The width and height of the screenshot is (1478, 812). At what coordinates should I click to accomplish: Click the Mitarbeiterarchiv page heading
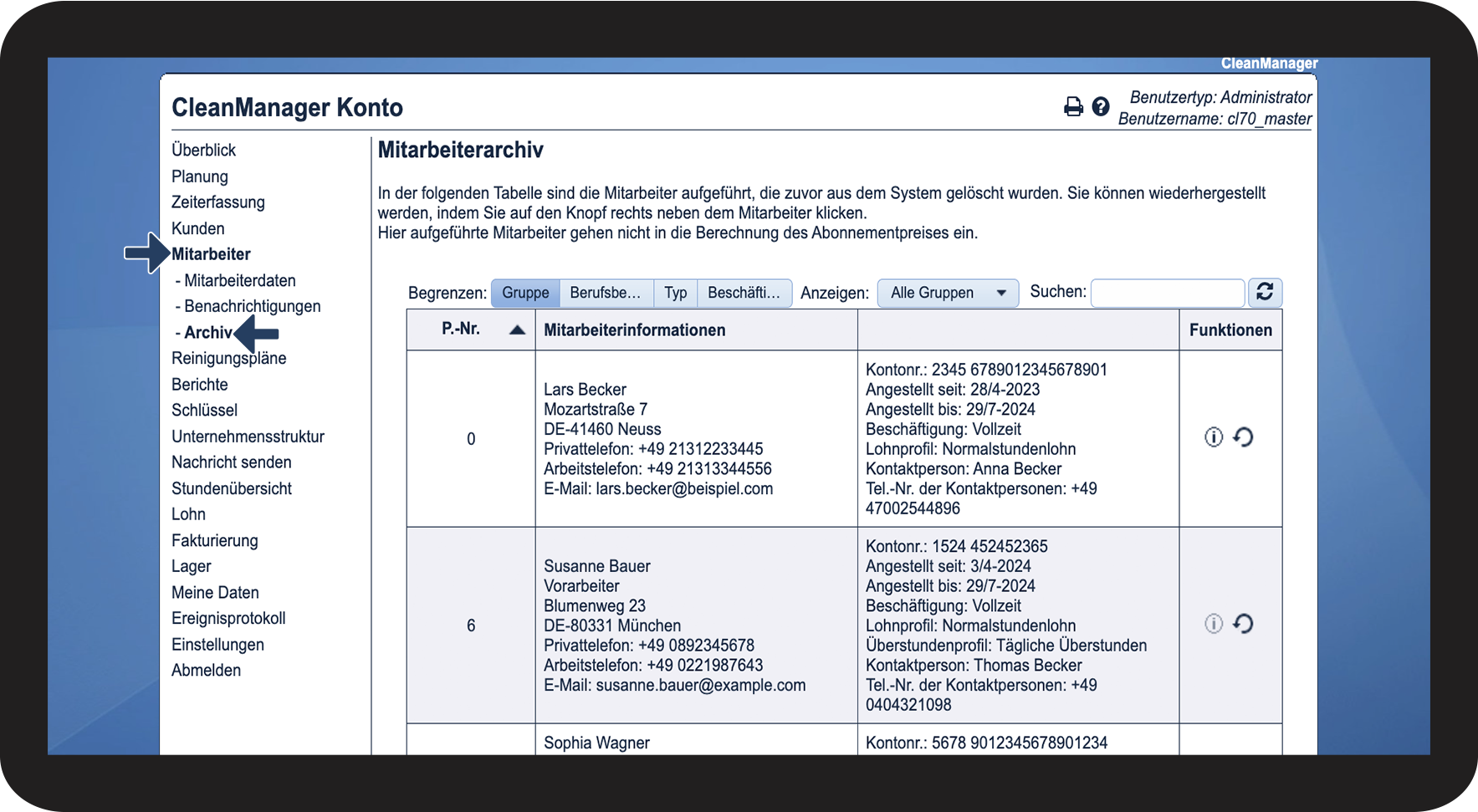click(461, 150)
